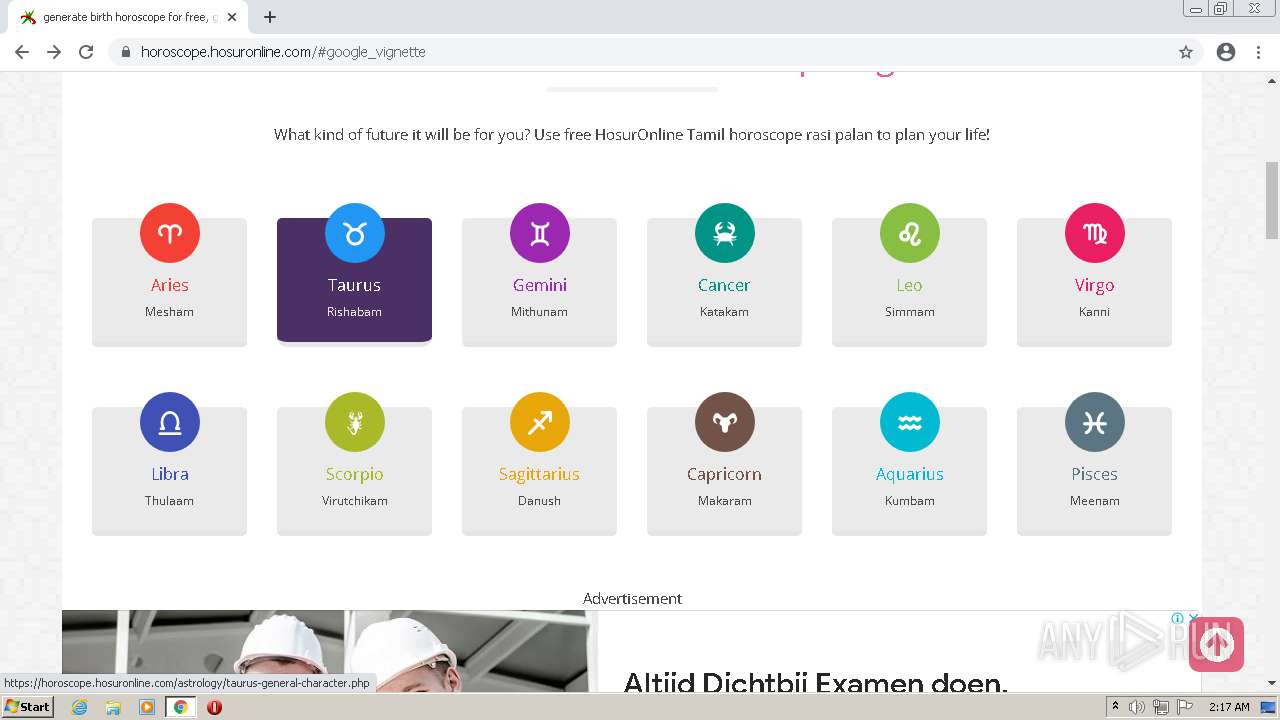Close the advertisement with X icon

tap(1193, 617)
